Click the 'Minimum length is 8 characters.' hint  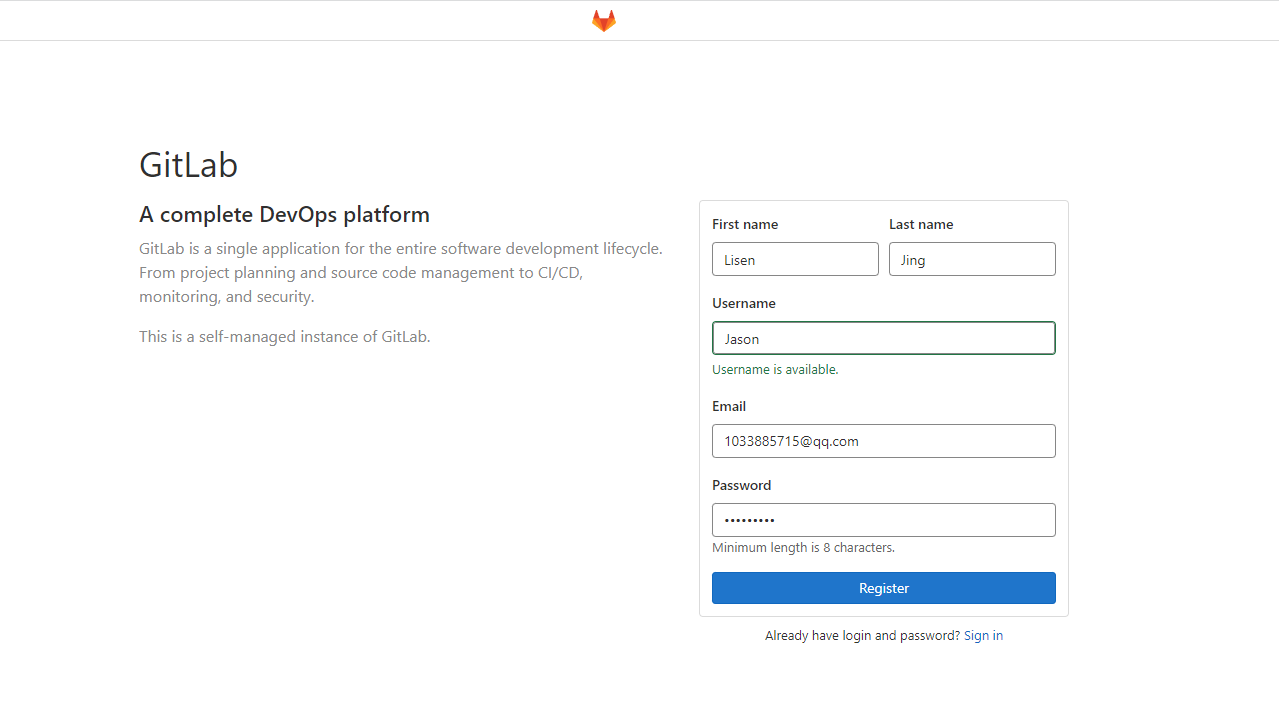(803, 548)
